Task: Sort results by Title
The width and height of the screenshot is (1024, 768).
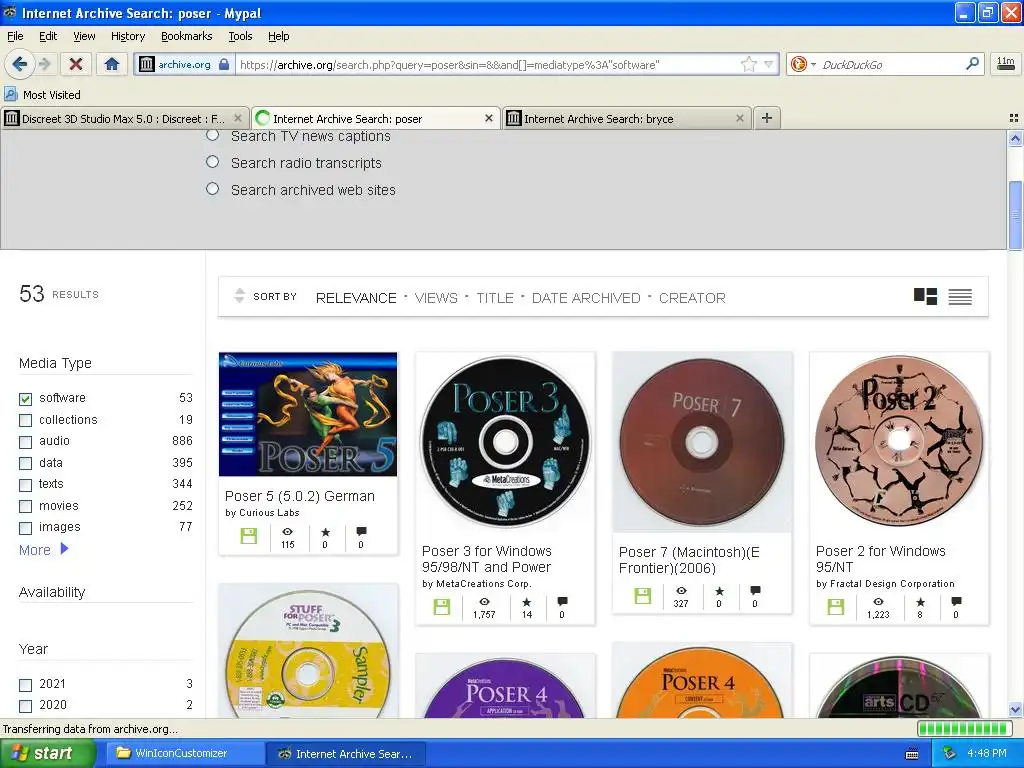Action: (494, 298)
